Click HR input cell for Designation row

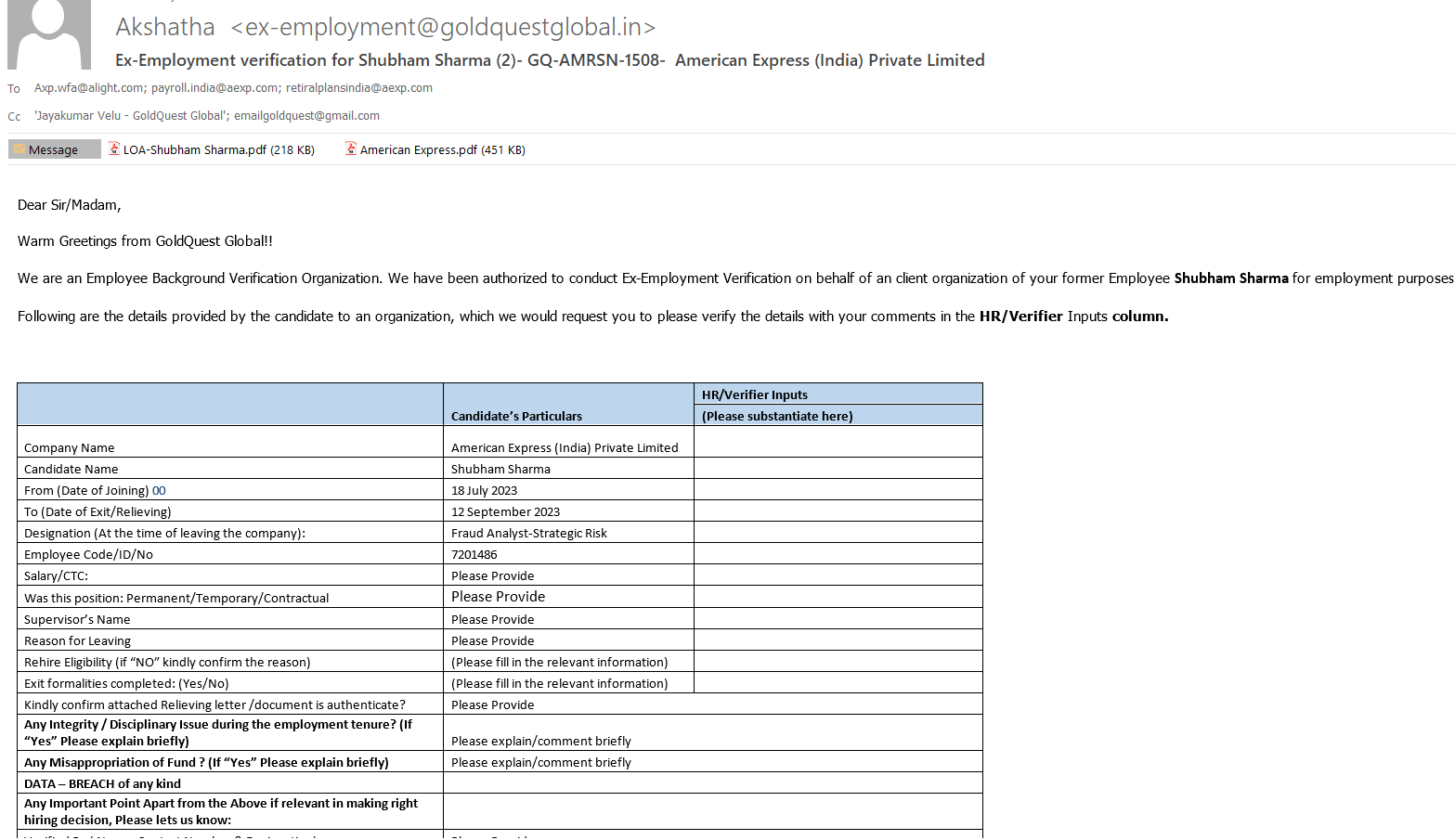(838, 533)
